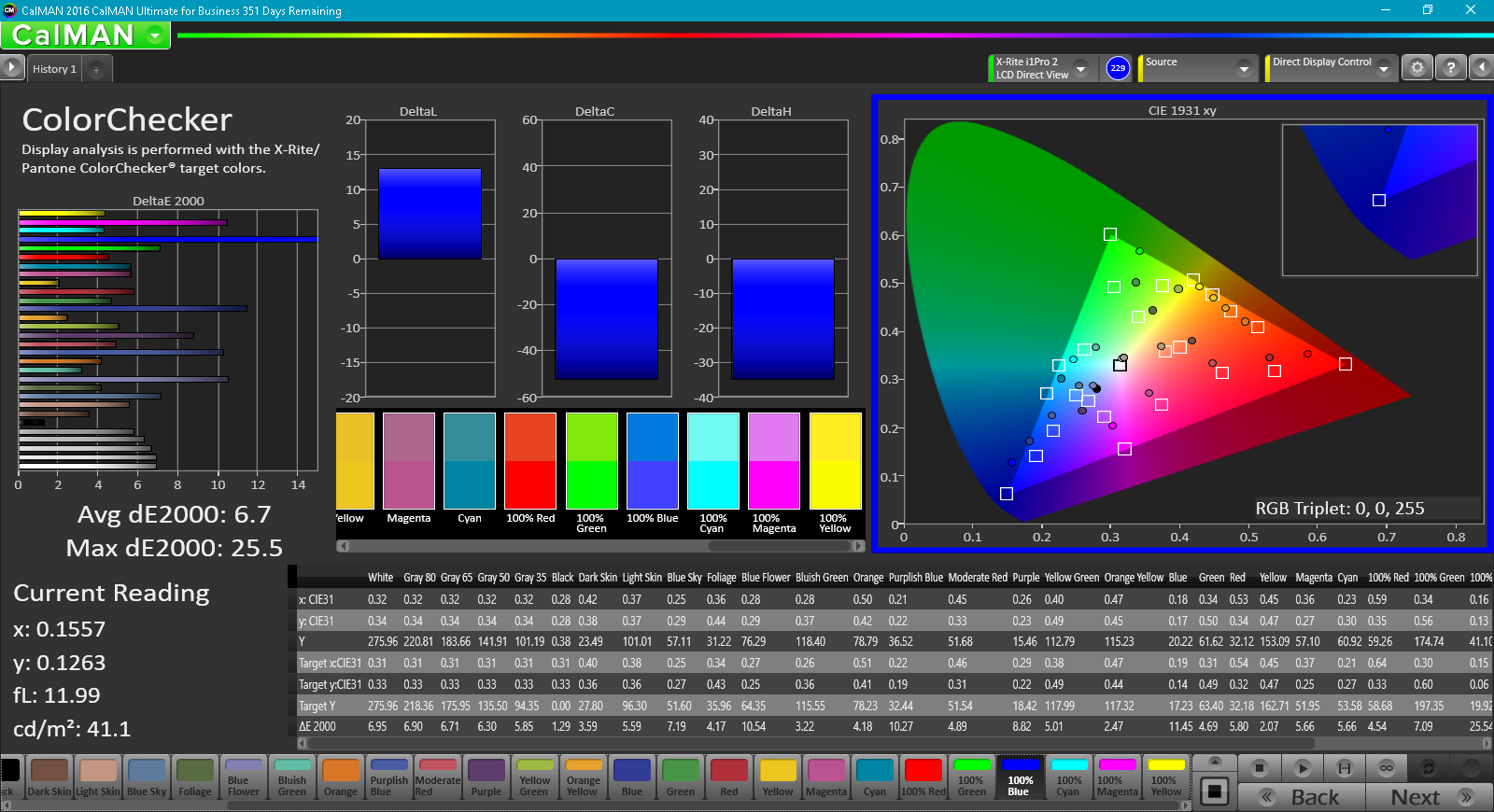The height and width of the screenshot is (812, 1494).
Task: Click the Back button
Action: [1302, 797]
